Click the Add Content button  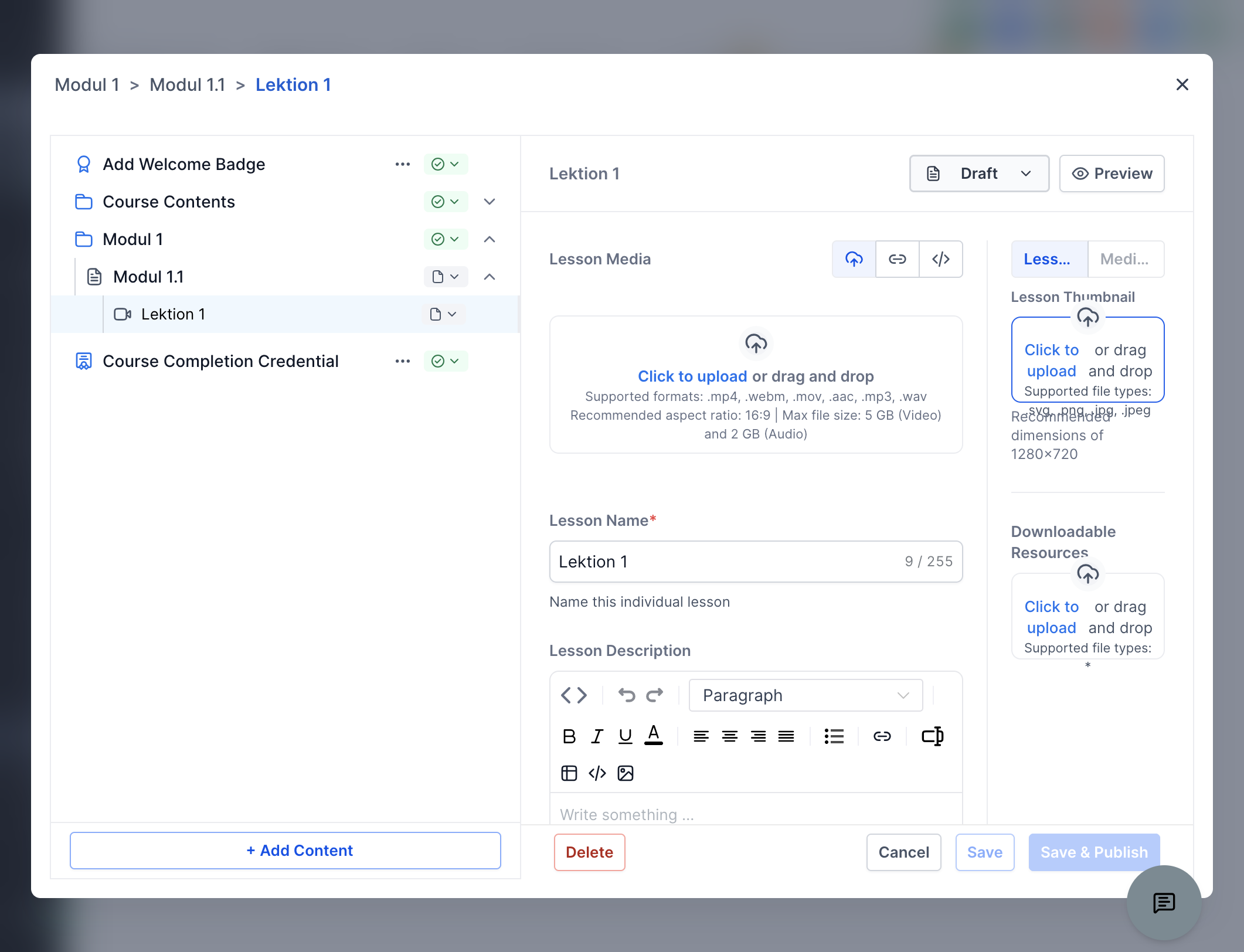pos(285,851)
